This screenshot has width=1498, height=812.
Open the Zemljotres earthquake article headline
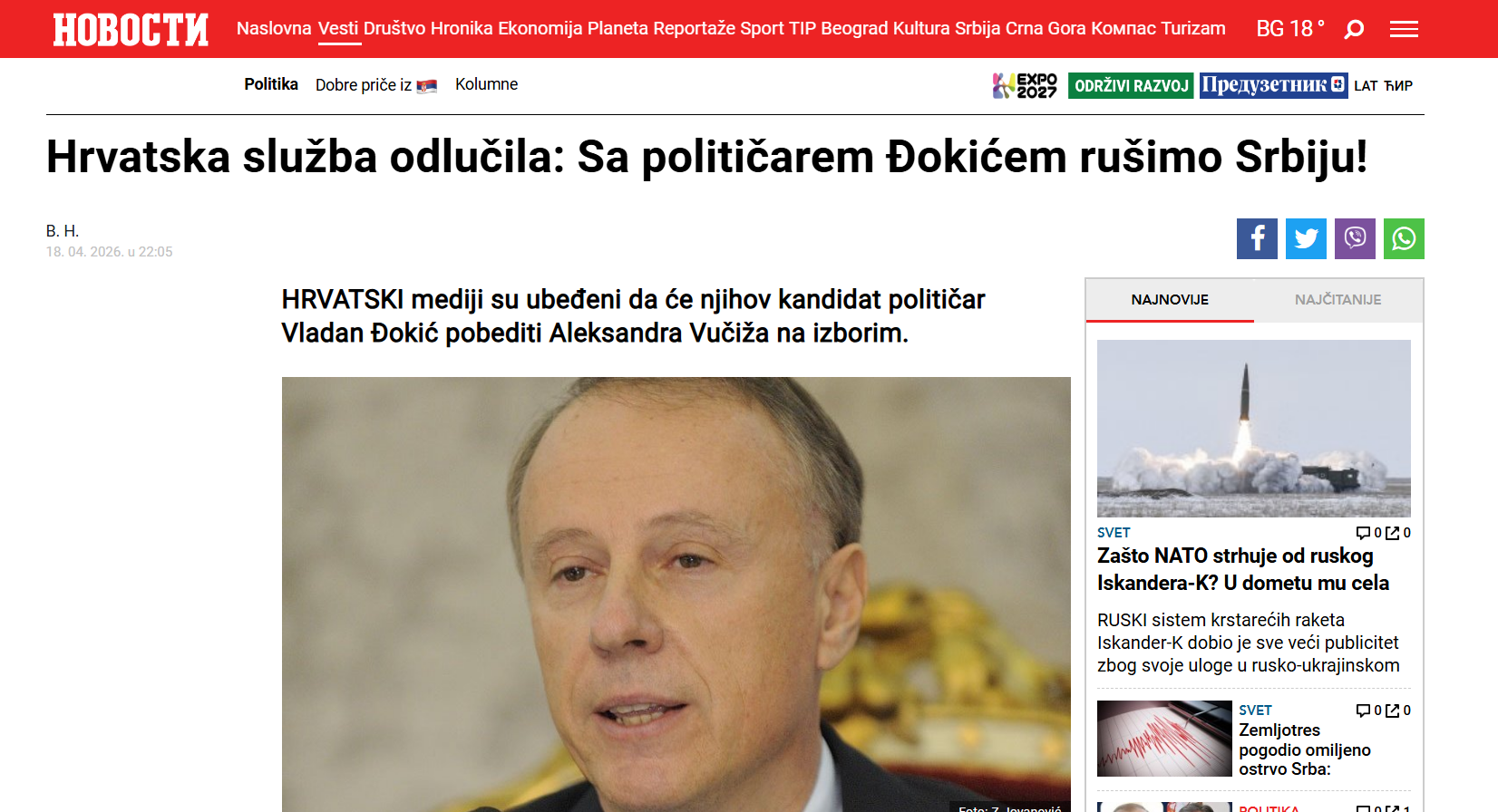click(x=1305, y=749)
